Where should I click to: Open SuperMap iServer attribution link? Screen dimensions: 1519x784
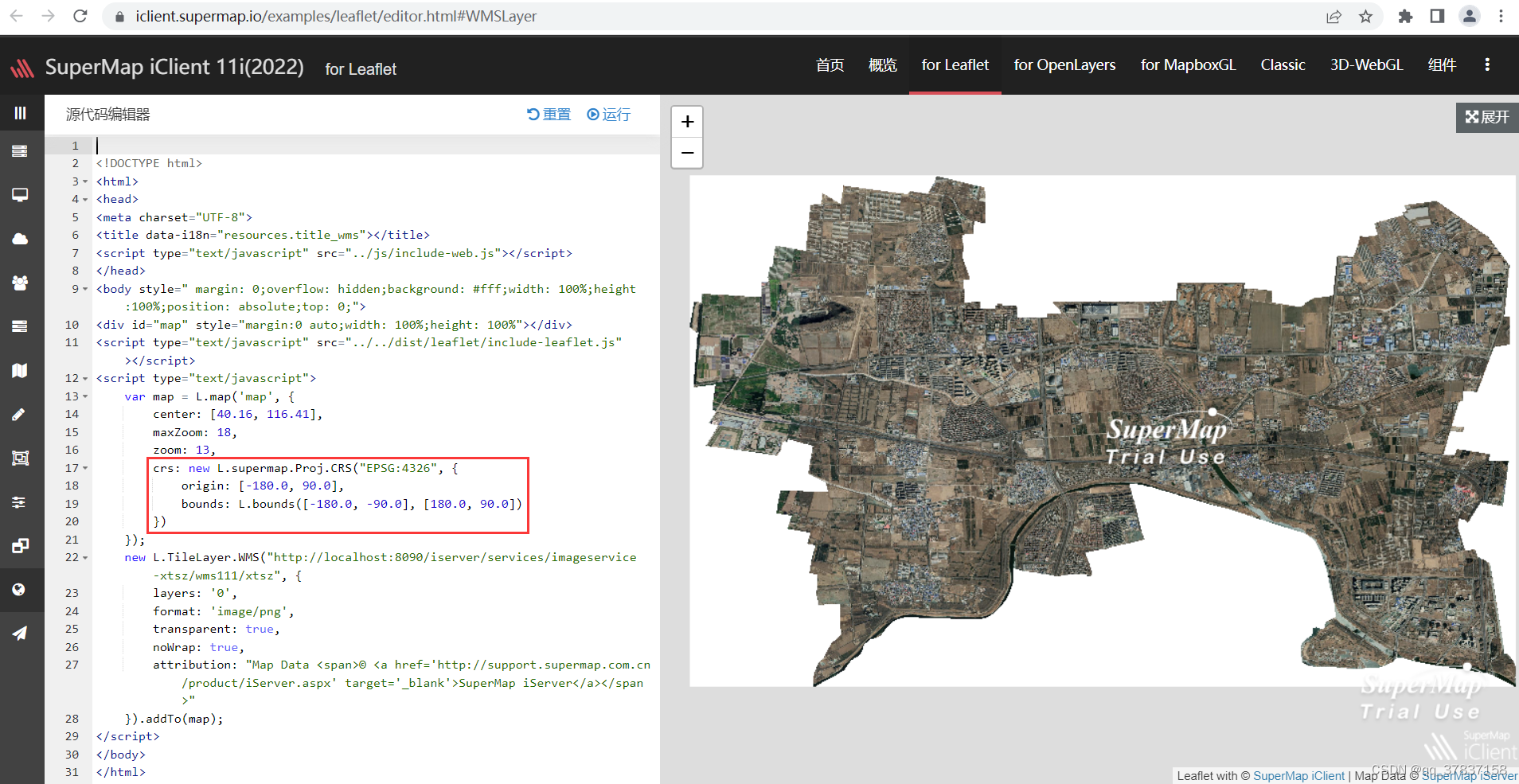pos(1470,775)
